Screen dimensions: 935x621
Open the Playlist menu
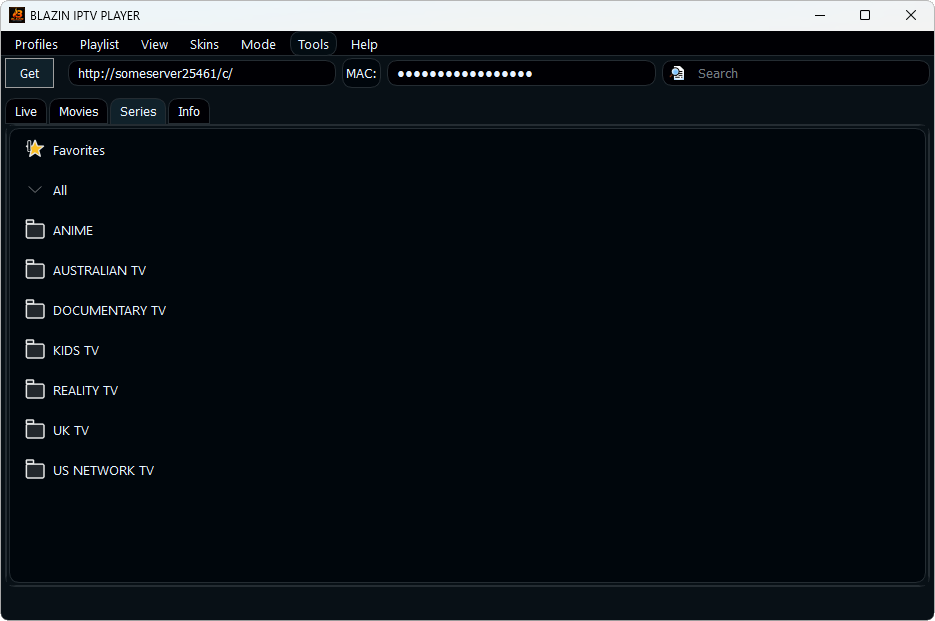[100, 45]
